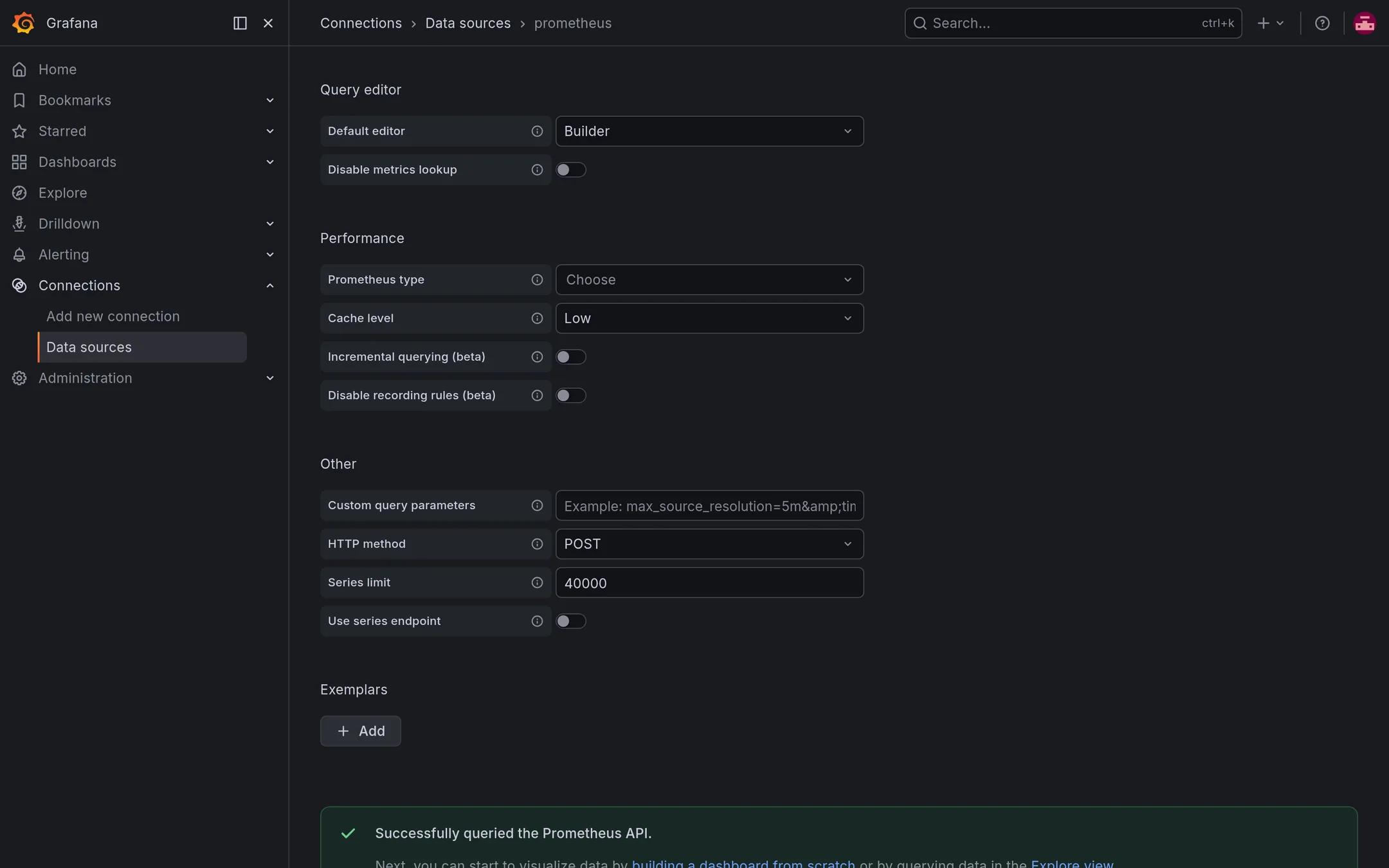Screen dimensions: 1389x868
Task: Show info tooltip for Default editor
Action: tap(537, 131)
